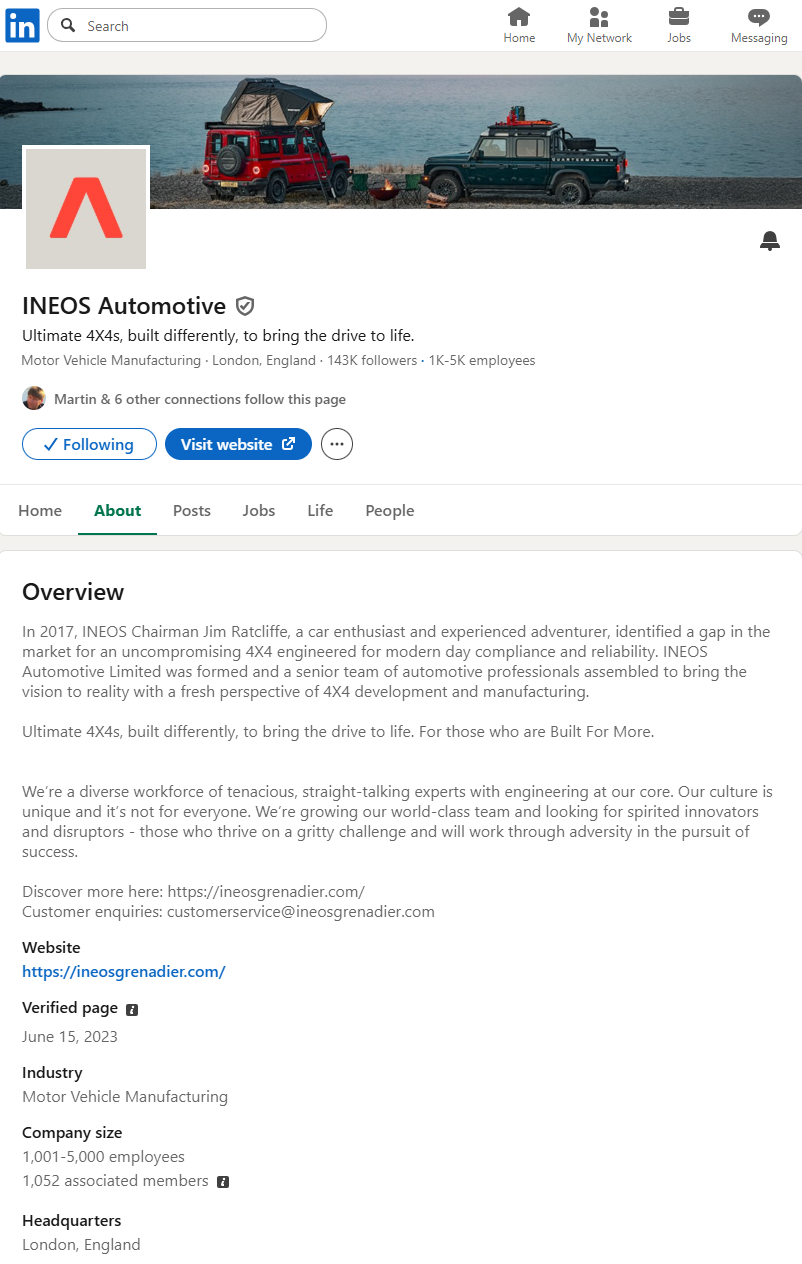The height and width of the screenshot is (1264, 802).
Task: Click the verified shield badge
Action: [x=245, y=306]
